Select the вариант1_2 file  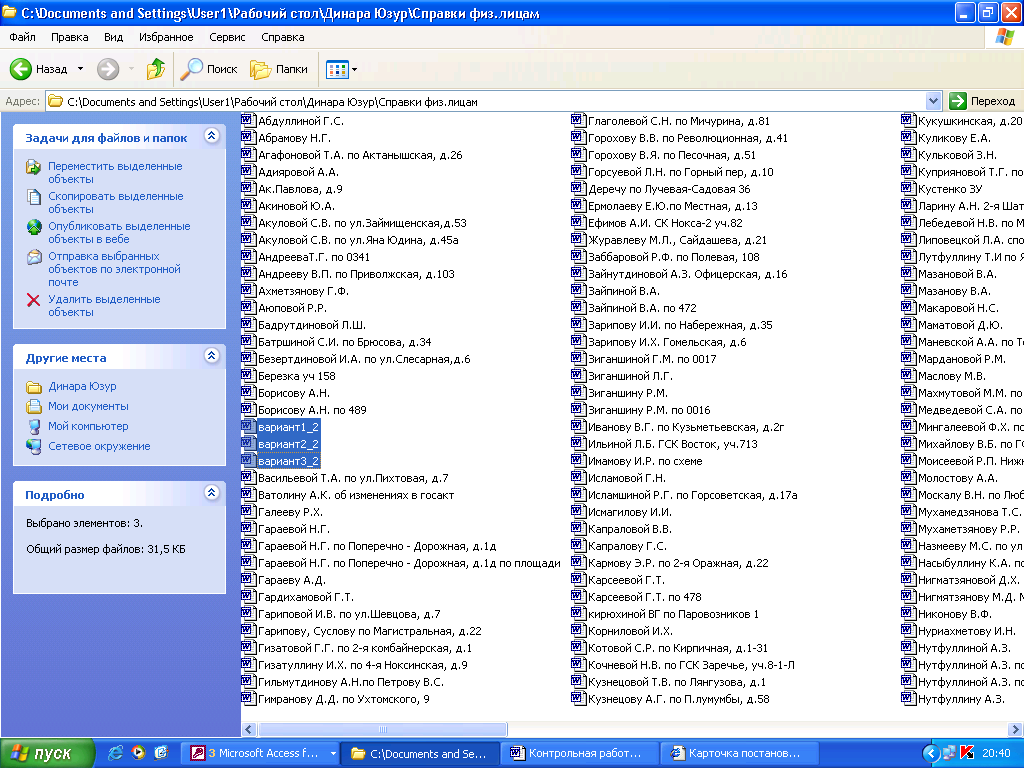(x=288, y=427)
